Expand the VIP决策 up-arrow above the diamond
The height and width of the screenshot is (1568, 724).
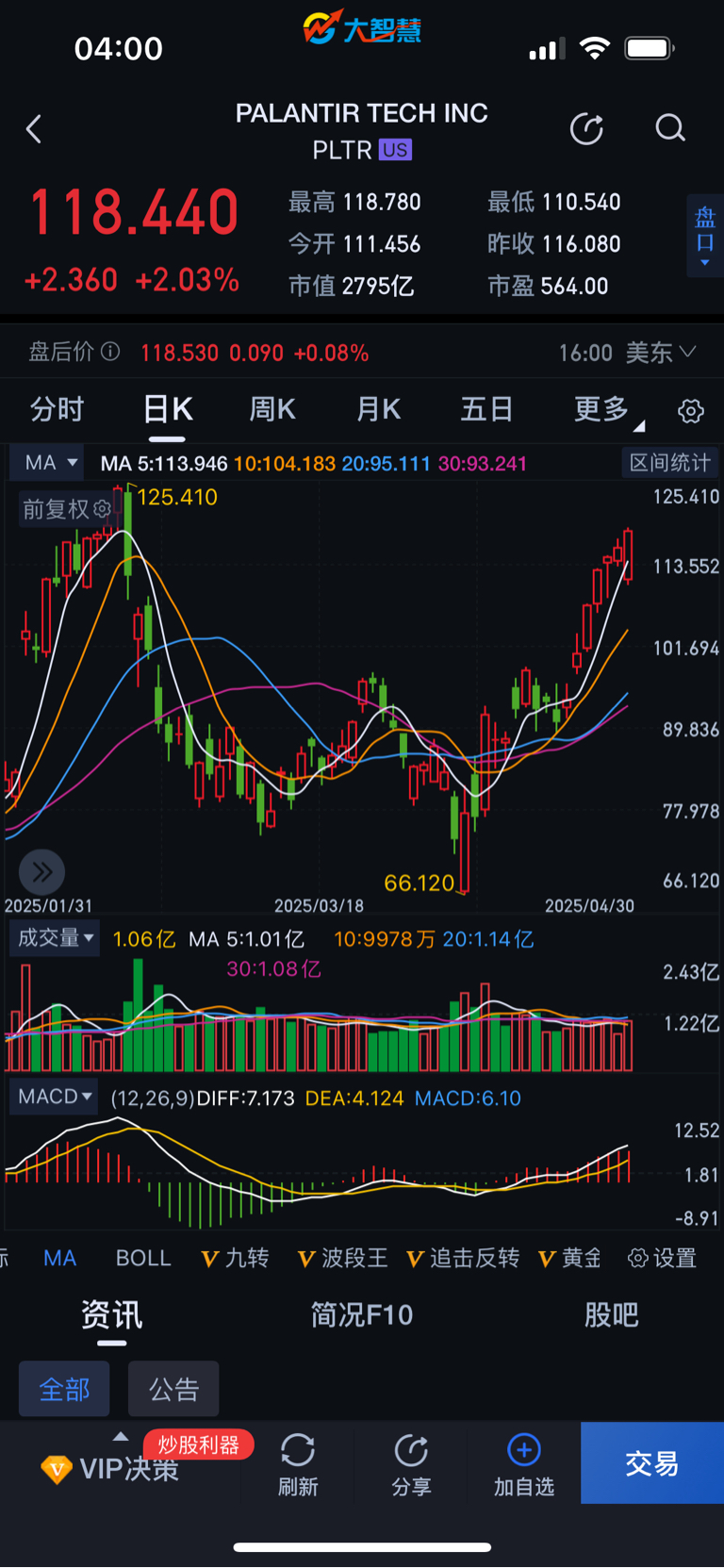point(121,1436)
